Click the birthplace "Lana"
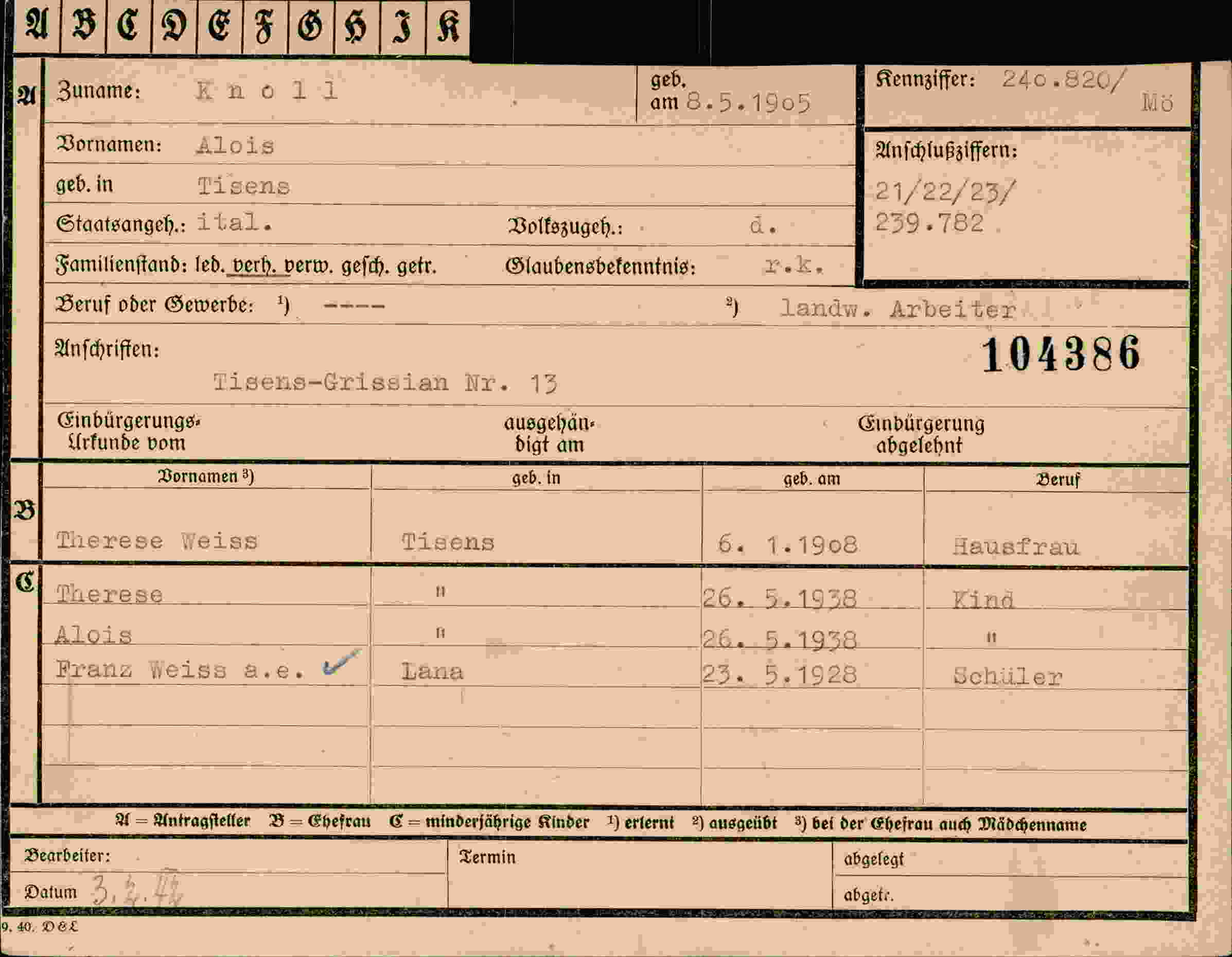This screenshot has width=1232, height=957. pyautogui.click(x=432, y=671)
